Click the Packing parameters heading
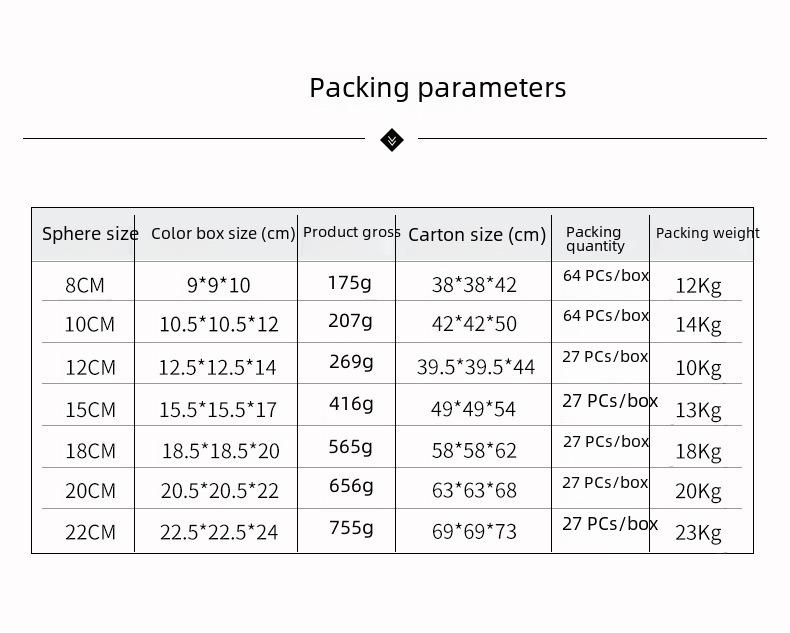This screenshot has width=790, height=633. coord(437,88)
